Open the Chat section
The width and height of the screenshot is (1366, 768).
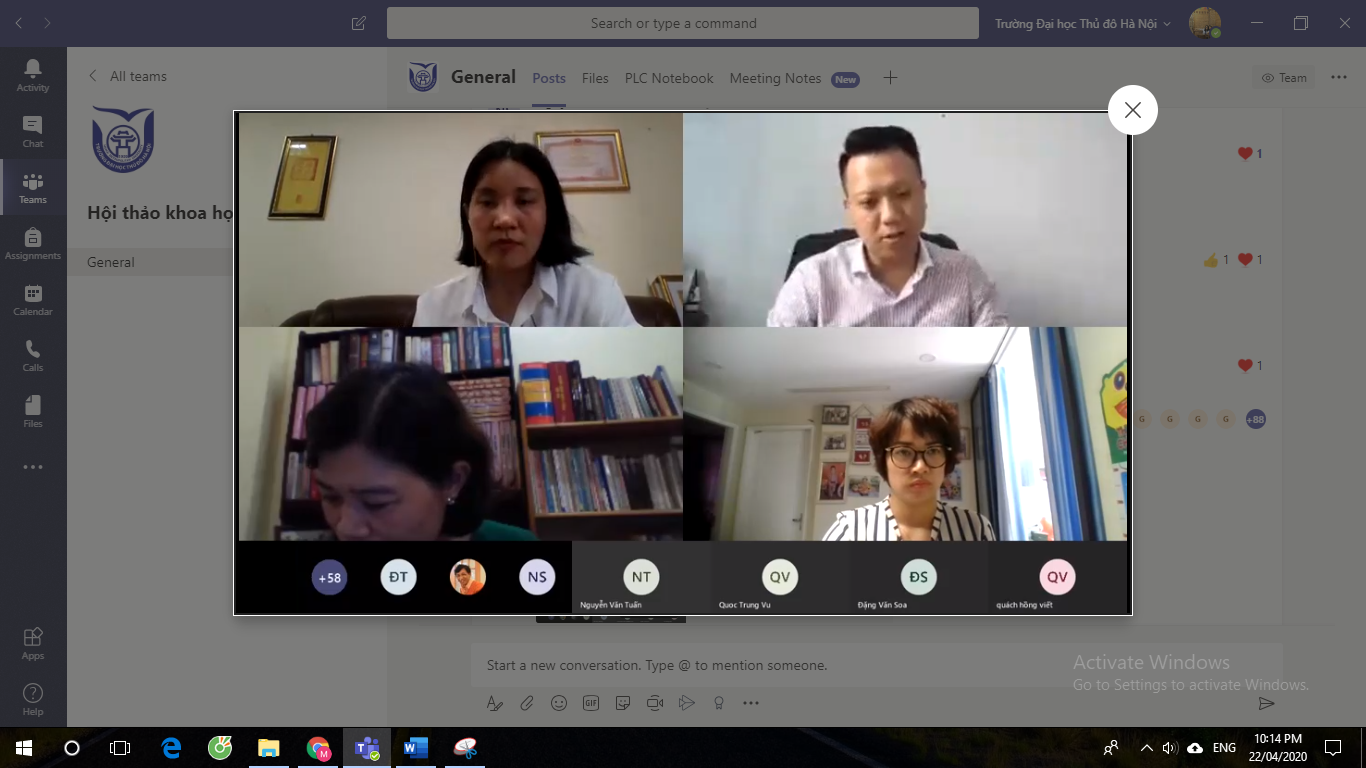33,131
